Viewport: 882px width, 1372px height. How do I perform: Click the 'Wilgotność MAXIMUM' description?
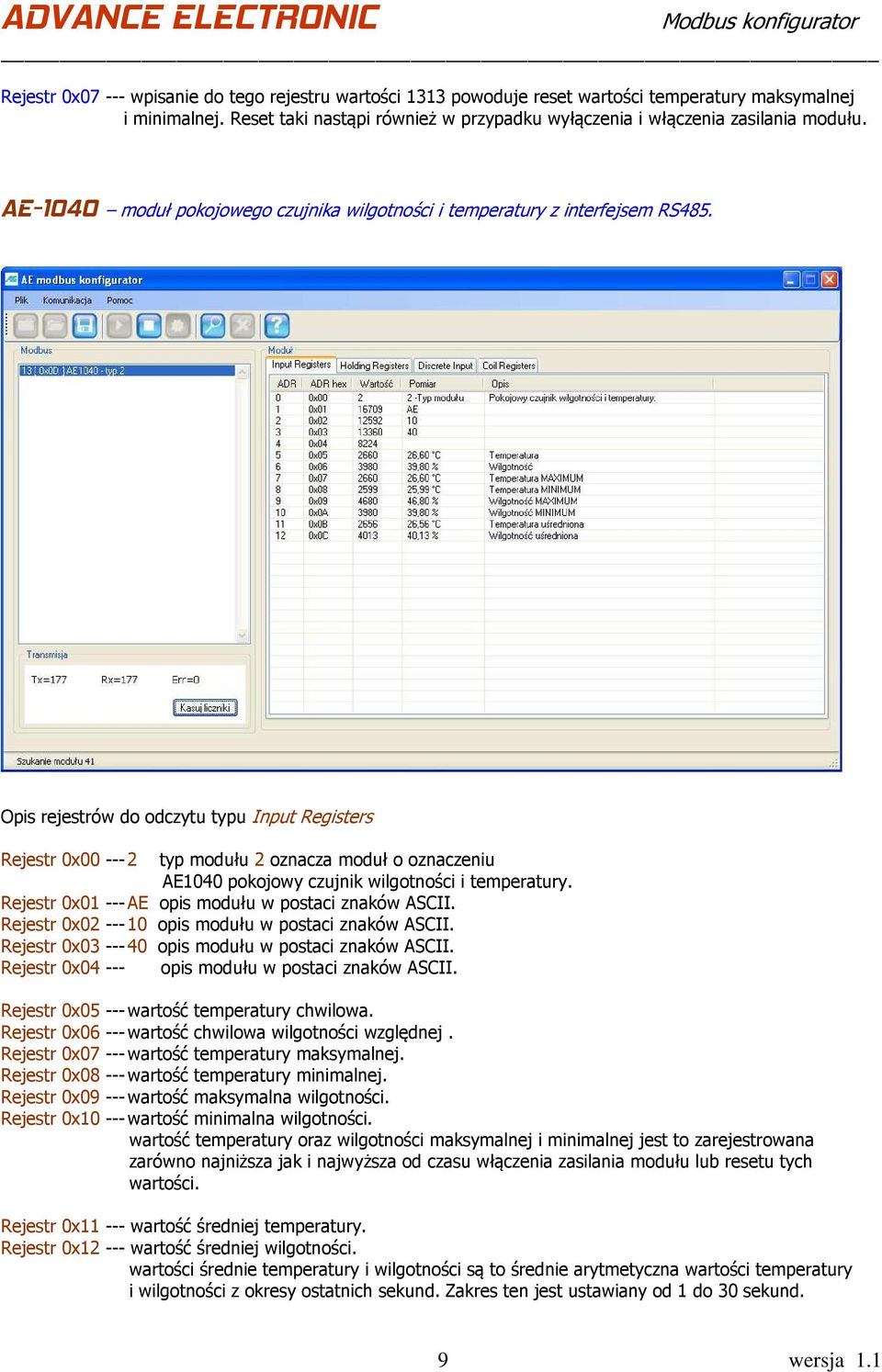(533, 501)
